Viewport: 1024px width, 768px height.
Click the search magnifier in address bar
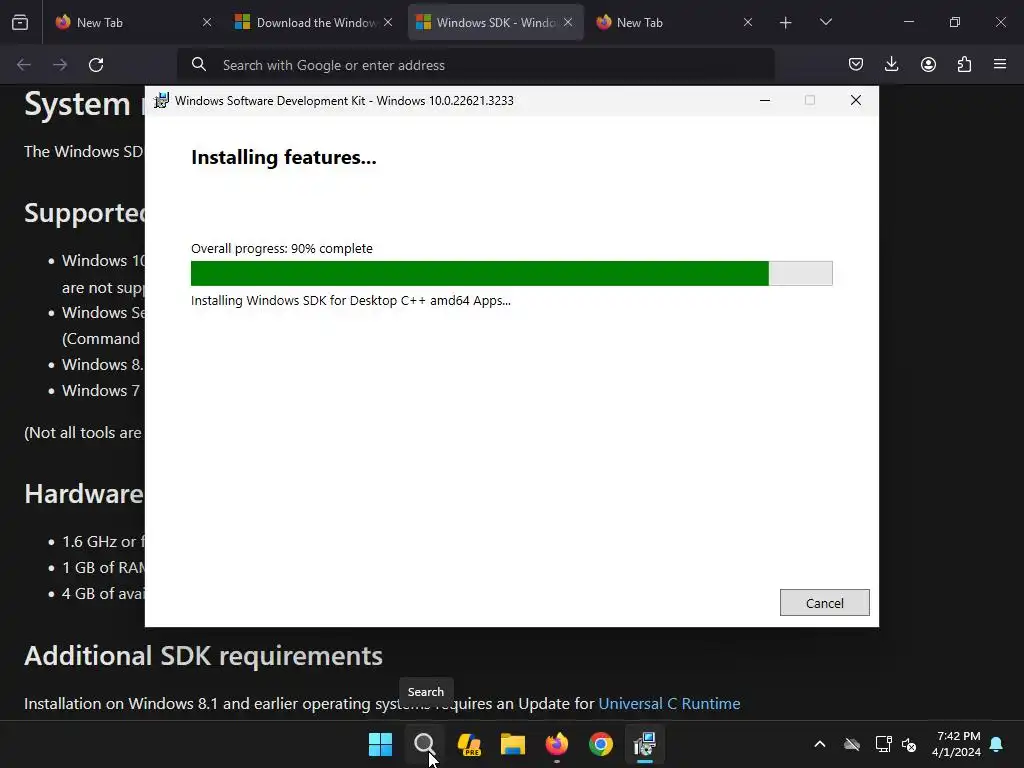[x=199, y=65]
